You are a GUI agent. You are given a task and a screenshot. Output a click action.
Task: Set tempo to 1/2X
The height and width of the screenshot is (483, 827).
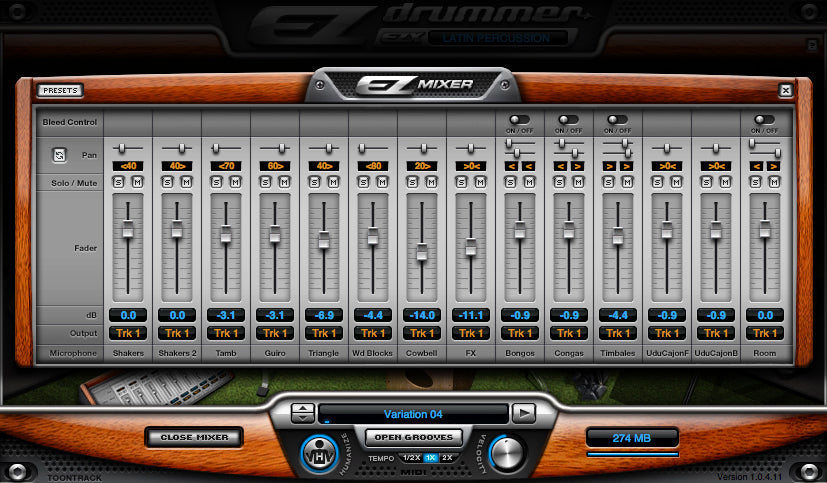coord(411,457)
